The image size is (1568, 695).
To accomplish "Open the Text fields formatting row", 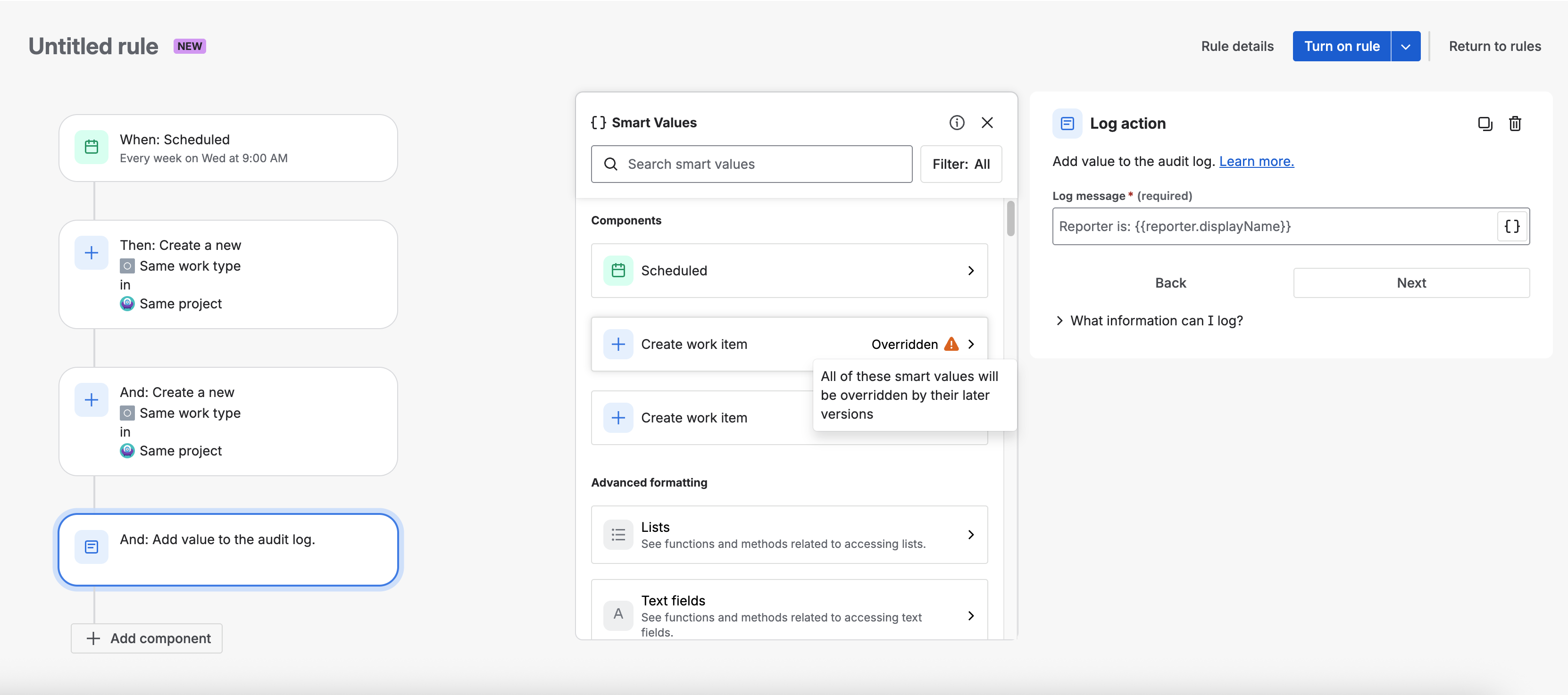I will pyautogui.click(x=789, y=611).
